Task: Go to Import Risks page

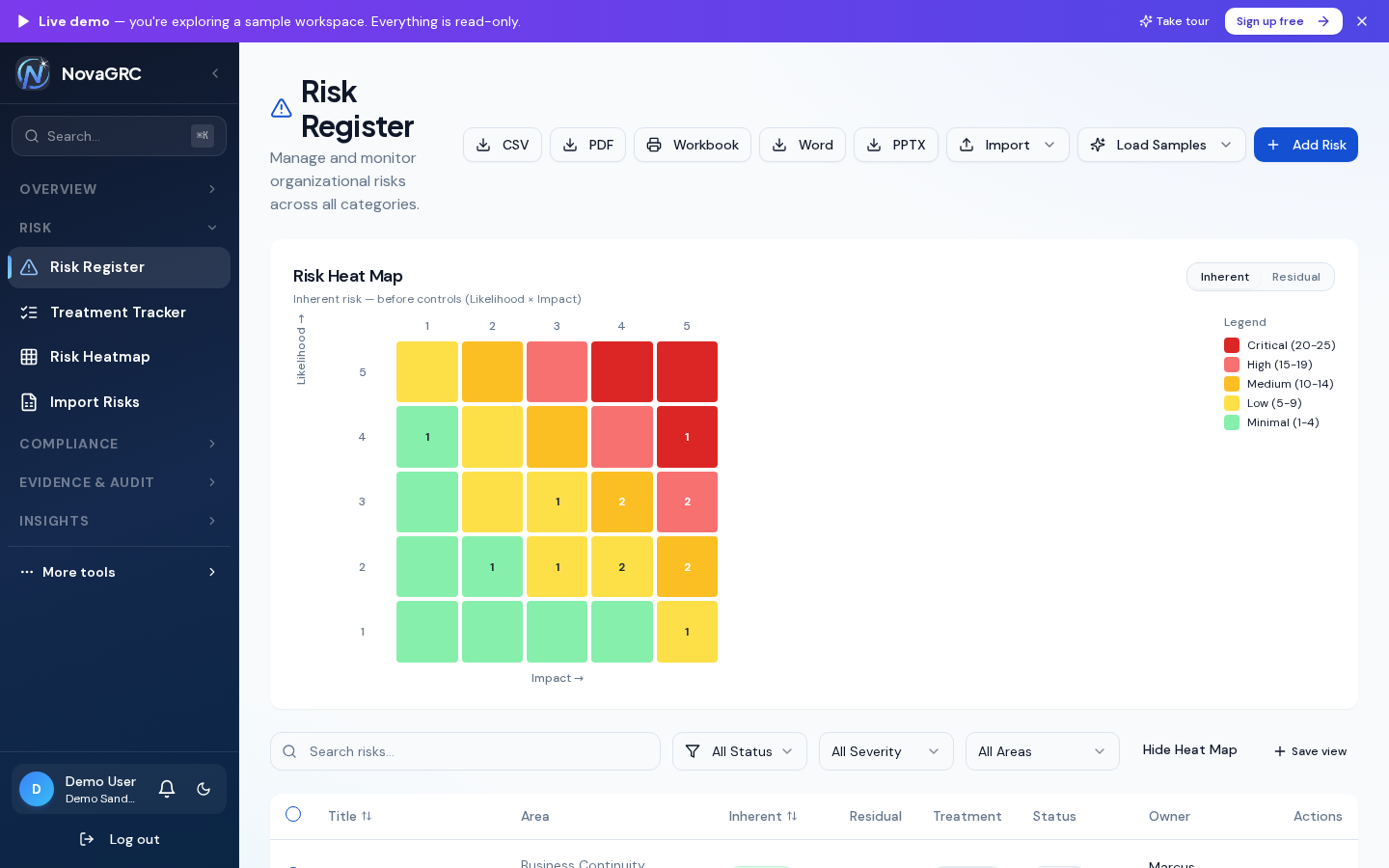Action: pos(120,402)
